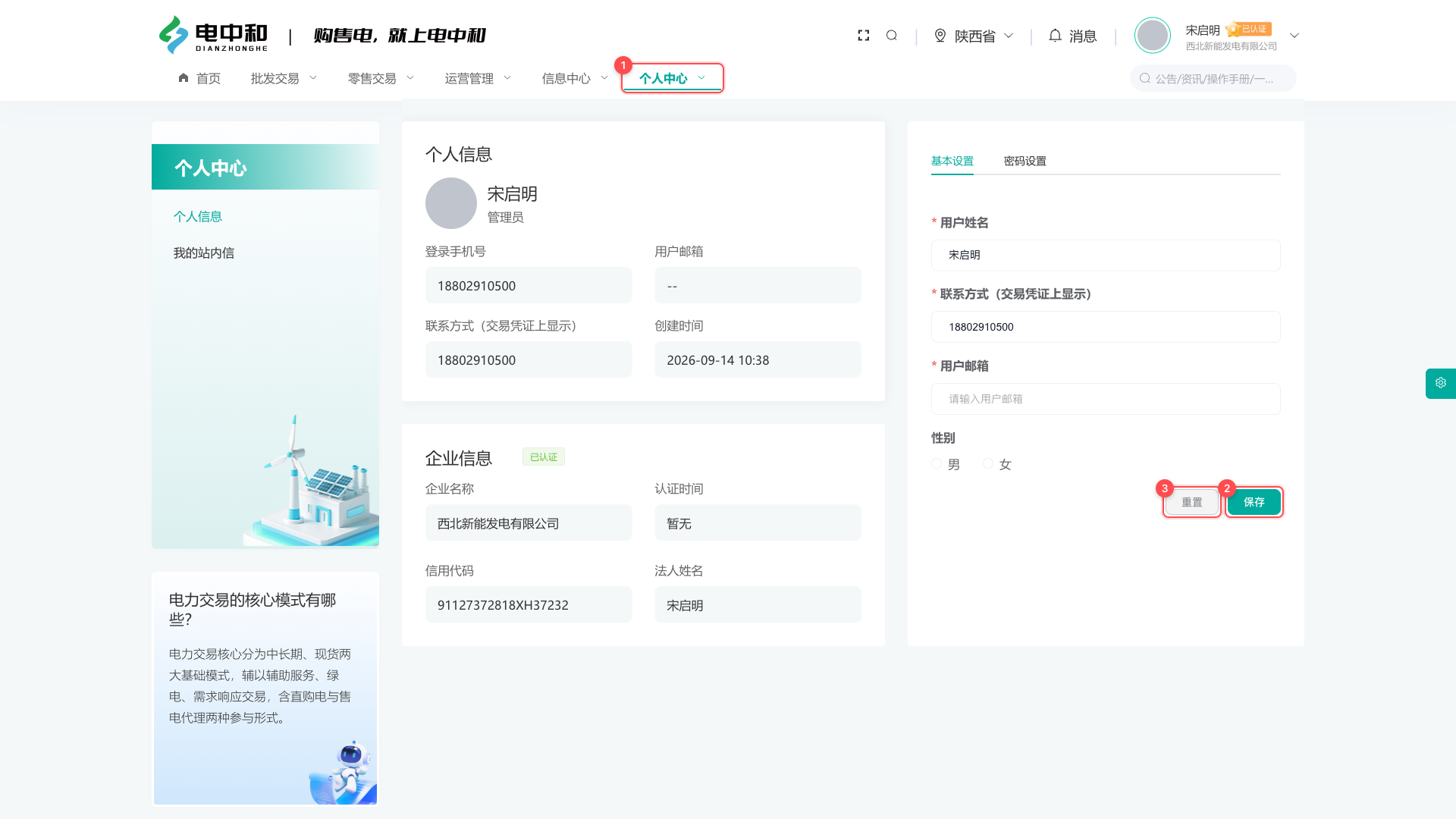
Task: Expand the 信息中心 menu
Action: pyautogui.click(x=576, y=78)
